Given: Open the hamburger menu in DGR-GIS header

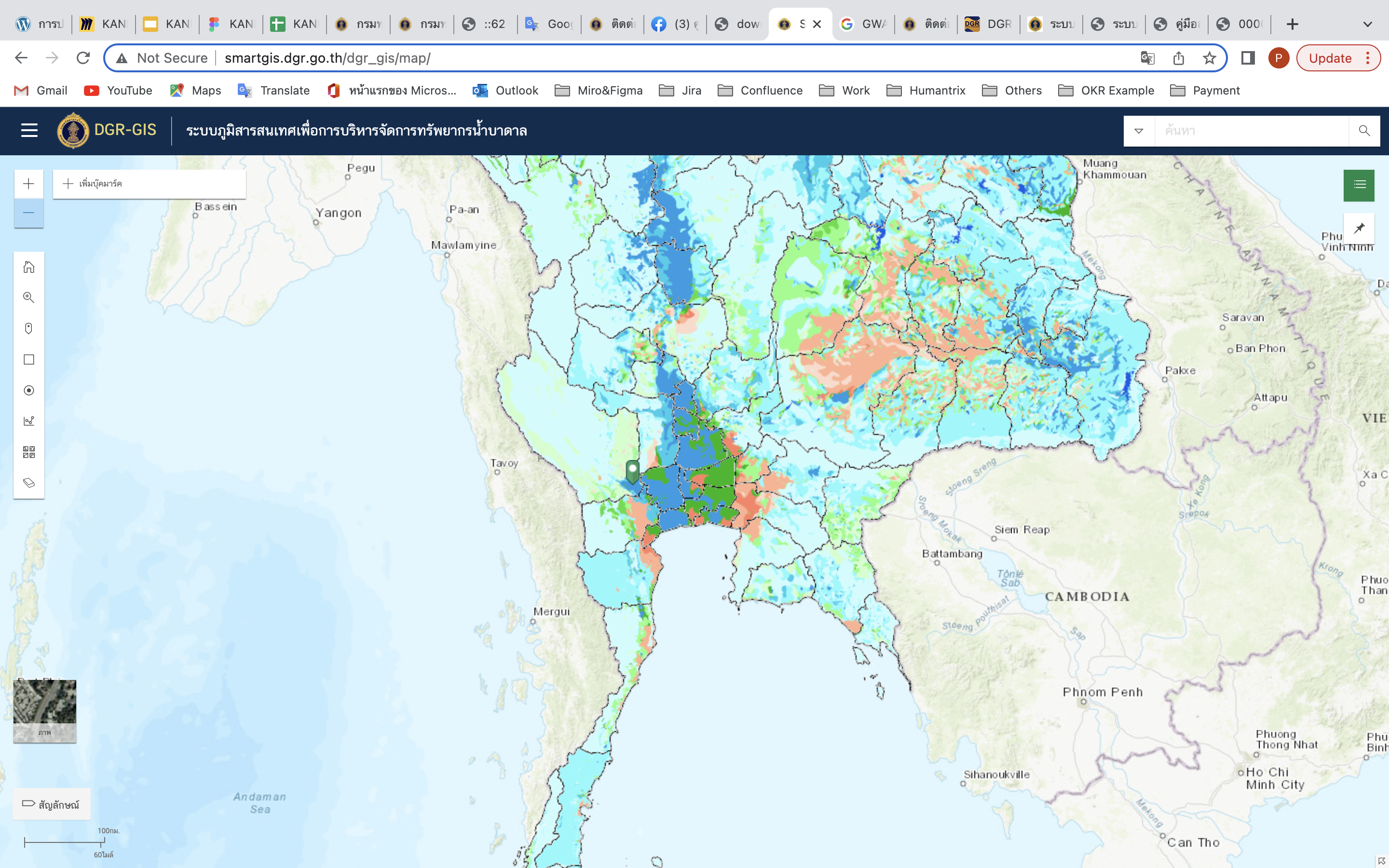Looking at the screenshot, I should tap(29, 130).
